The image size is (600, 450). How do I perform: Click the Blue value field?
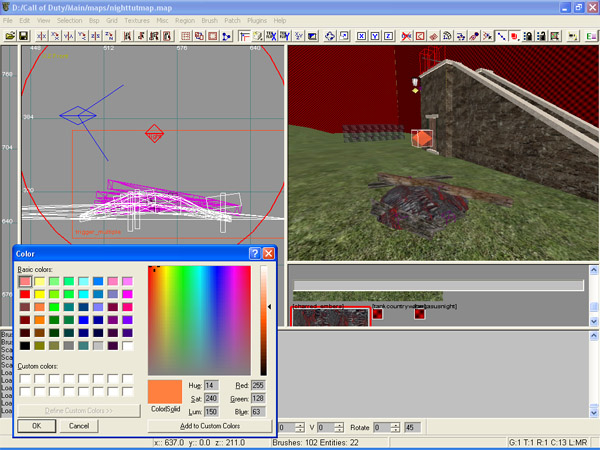[x=258, y=412]
